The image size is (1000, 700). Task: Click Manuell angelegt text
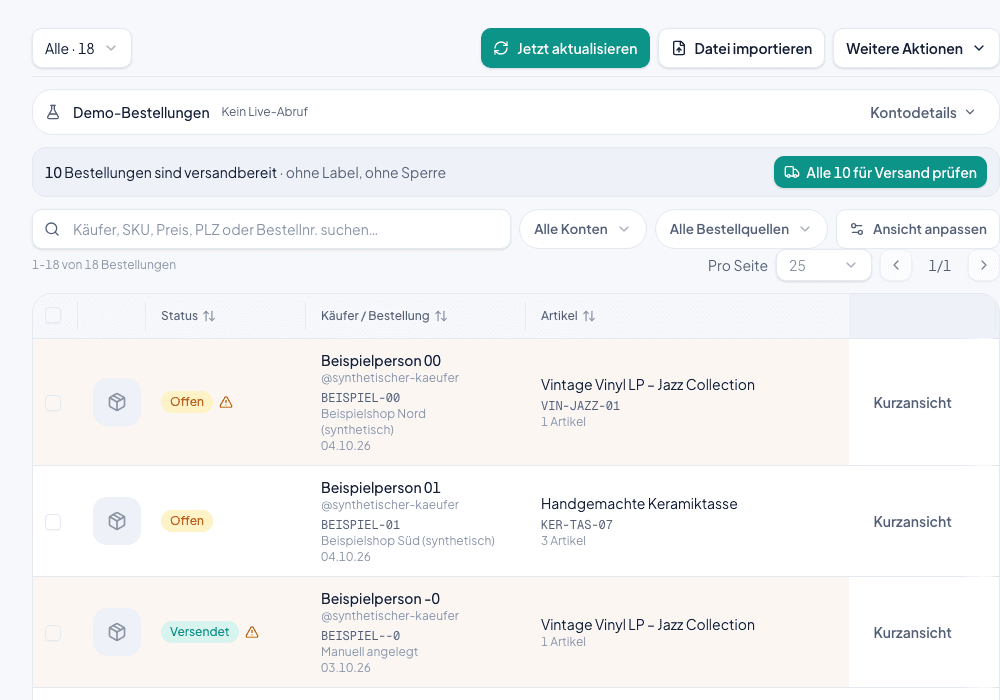click(369, 652)
